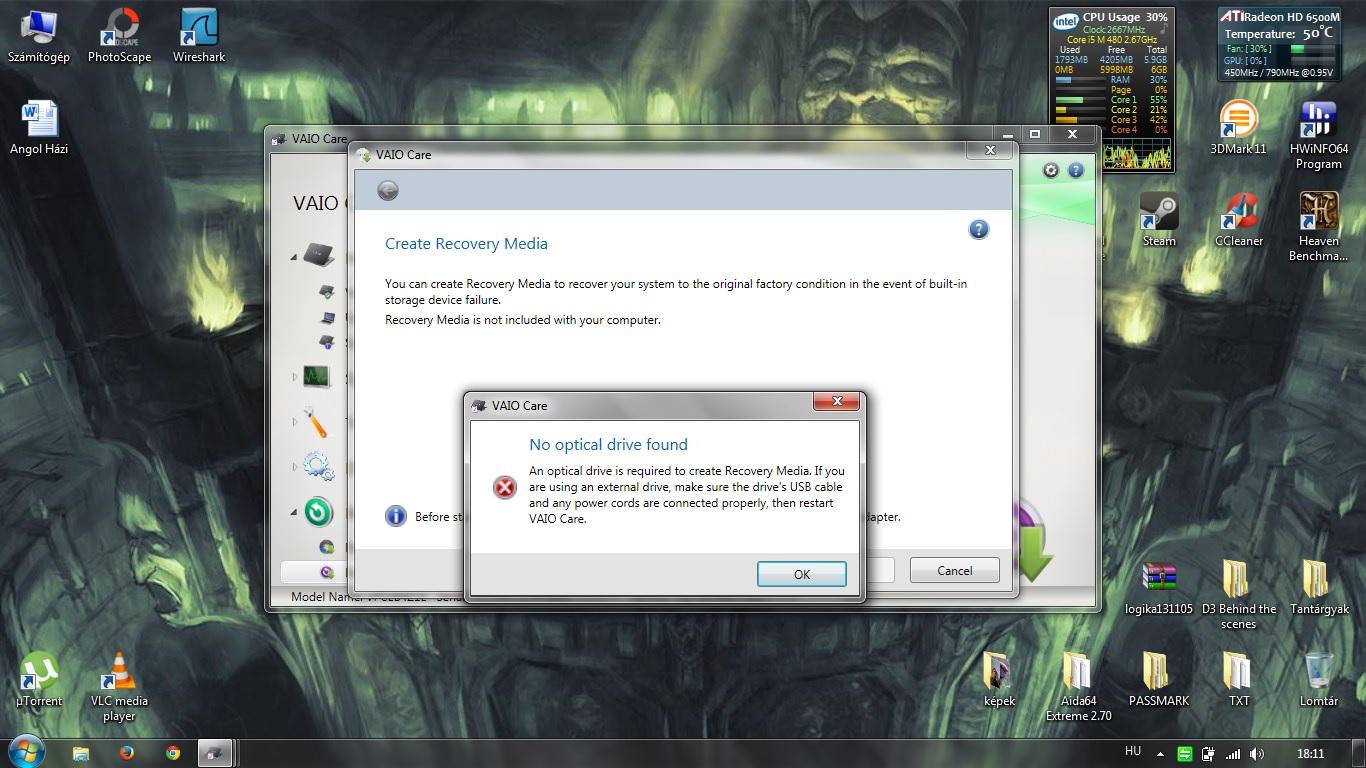Open the D3 Behind the scenes folder
The image size is (1366, 768).
1238,595
